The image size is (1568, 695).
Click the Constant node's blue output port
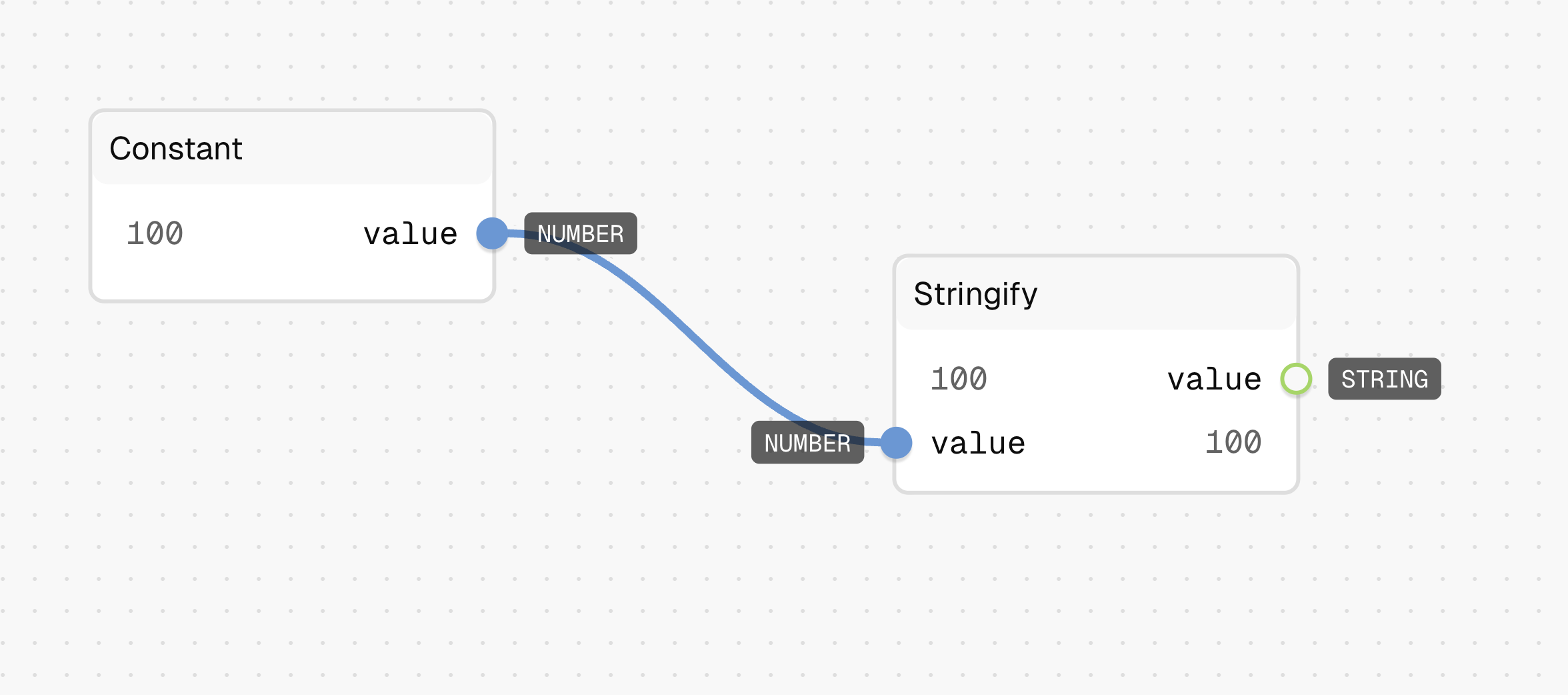point(492,233)
